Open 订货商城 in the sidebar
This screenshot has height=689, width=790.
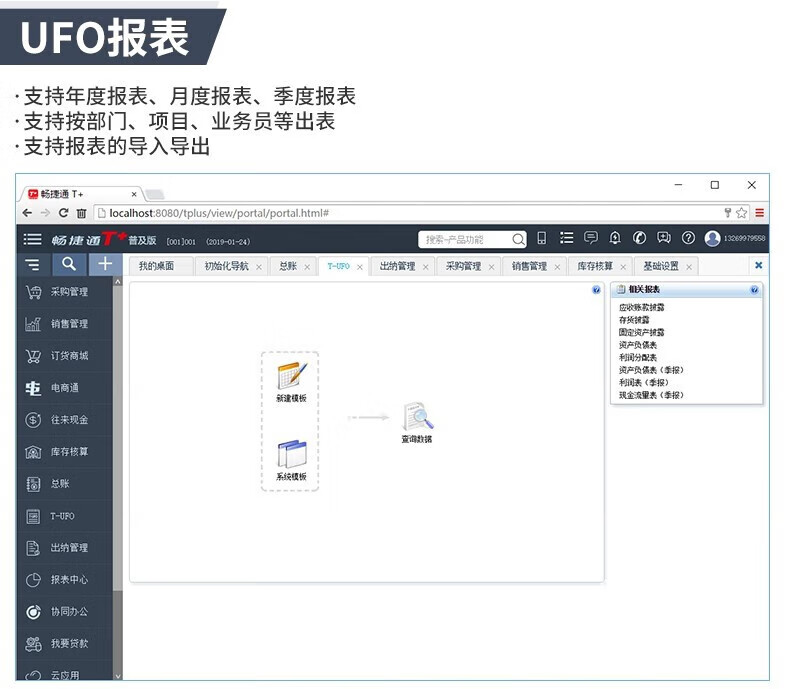point(64,356)
